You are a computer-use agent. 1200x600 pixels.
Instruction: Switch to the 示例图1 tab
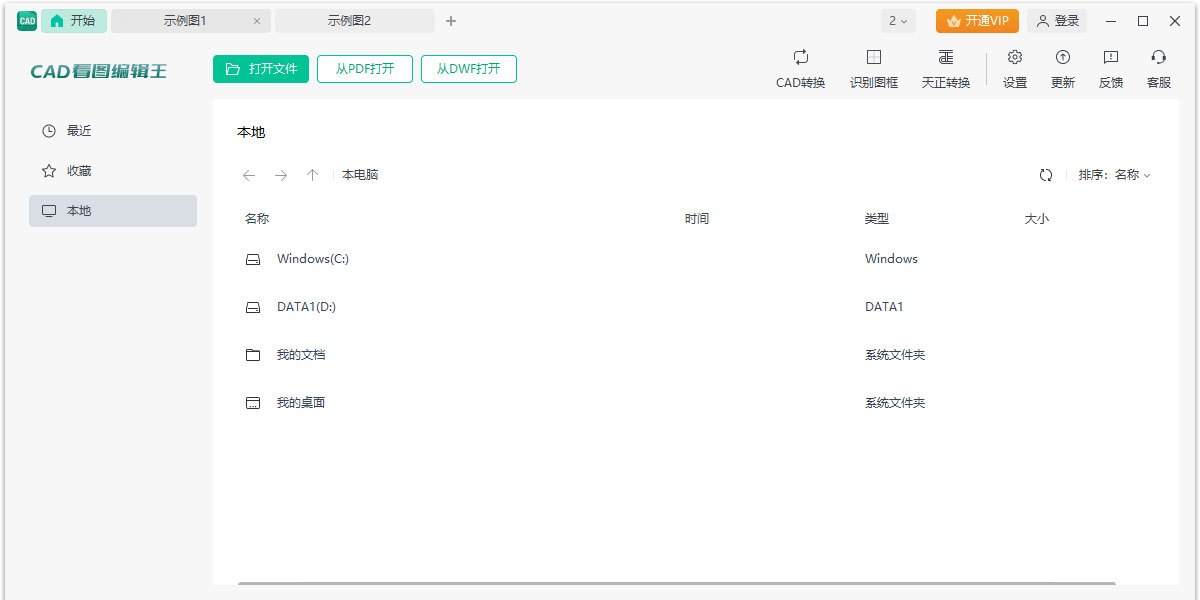click(x=184, y=21)
